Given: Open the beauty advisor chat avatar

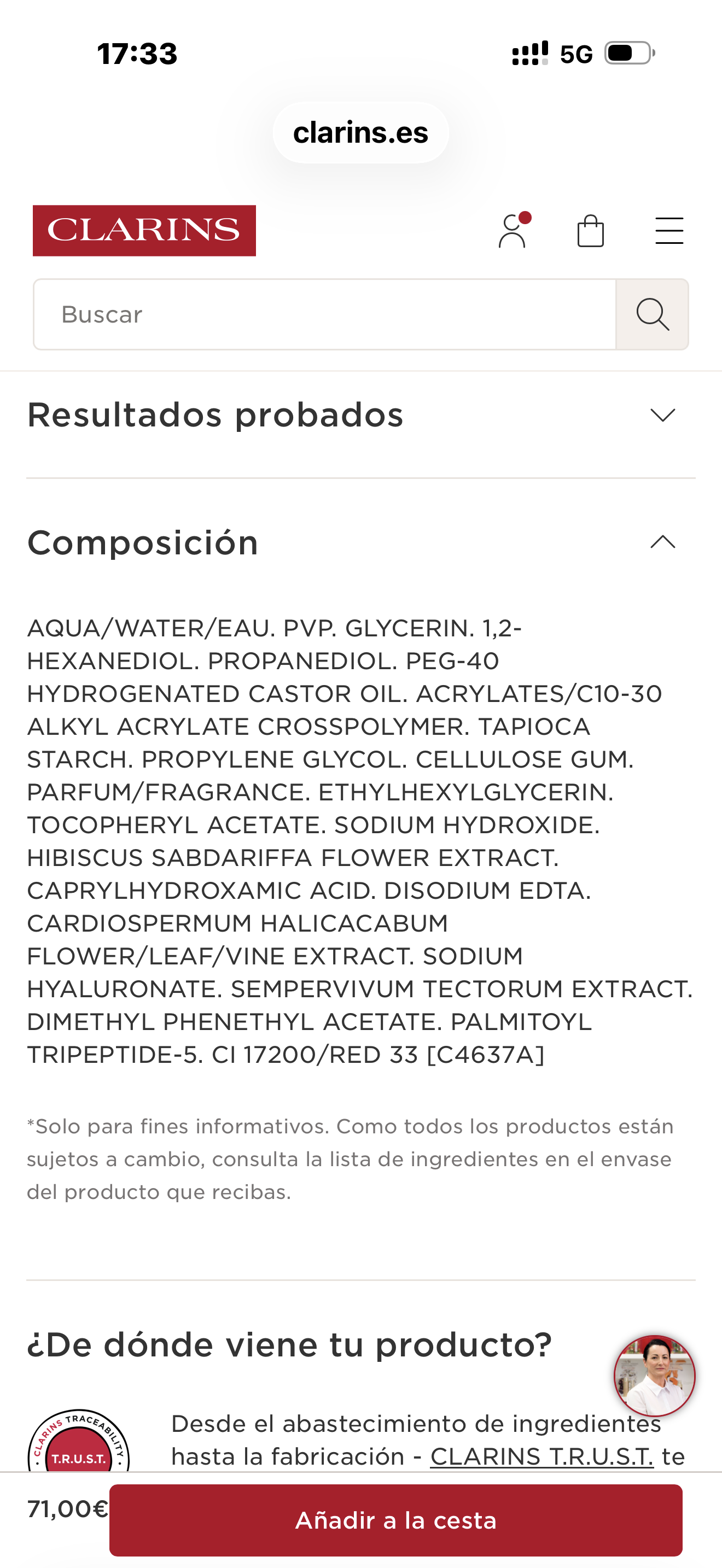Looking at the screenshot, I should tap(654, 1376).
